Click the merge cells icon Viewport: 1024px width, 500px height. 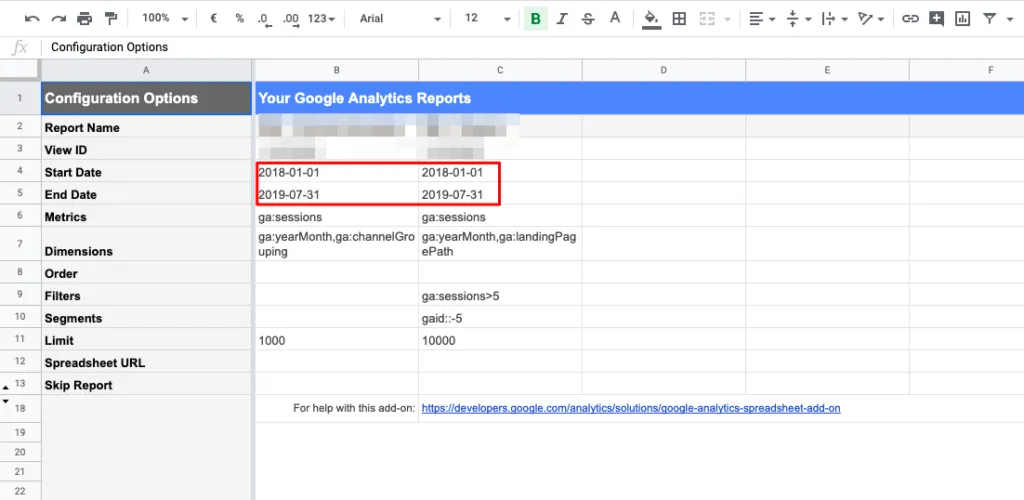pos(707,19)
